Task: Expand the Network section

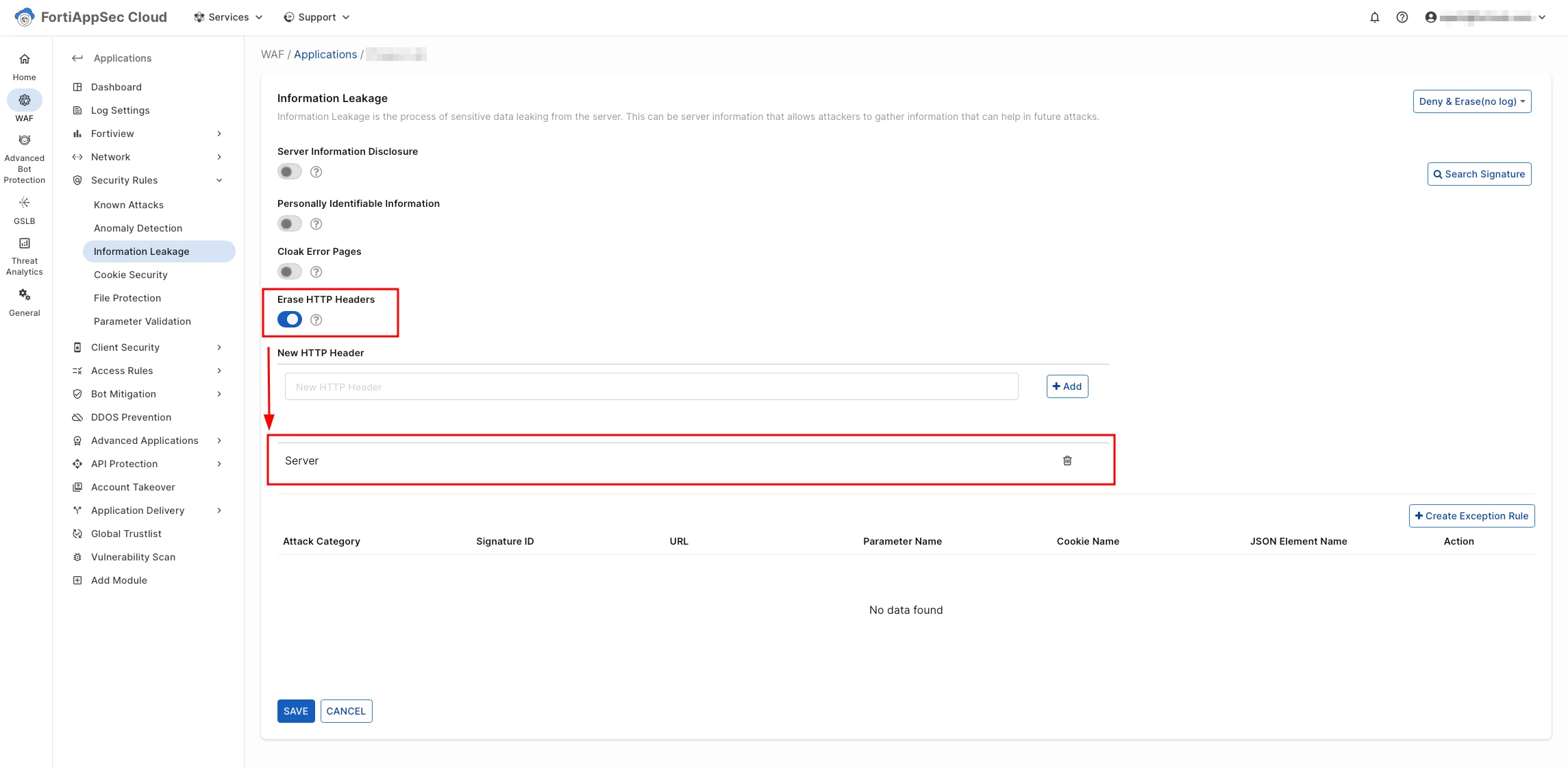Action: click(149, 157)
